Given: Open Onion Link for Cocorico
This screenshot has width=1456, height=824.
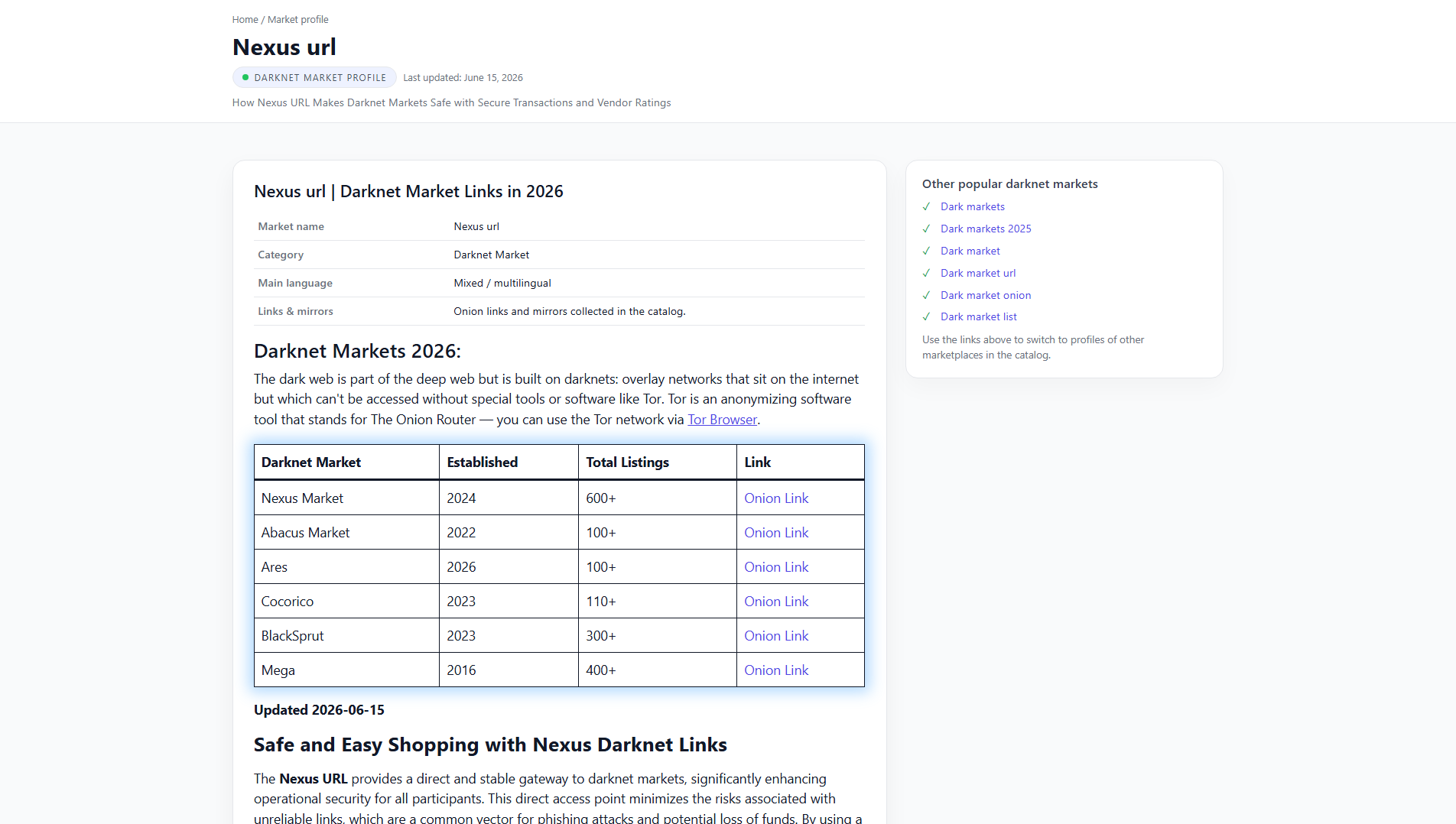Looking at the screenshot, I should click(776, 602).
